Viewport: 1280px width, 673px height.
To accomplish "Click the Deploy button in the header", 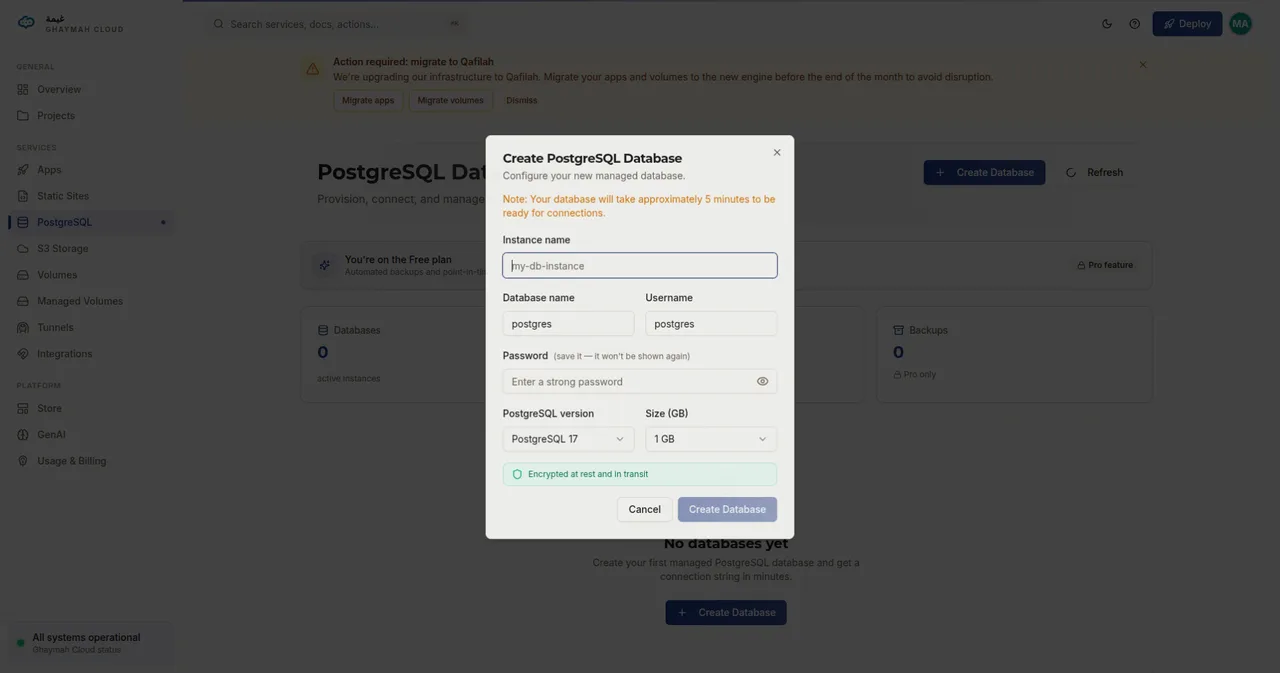I will 1187,24.
